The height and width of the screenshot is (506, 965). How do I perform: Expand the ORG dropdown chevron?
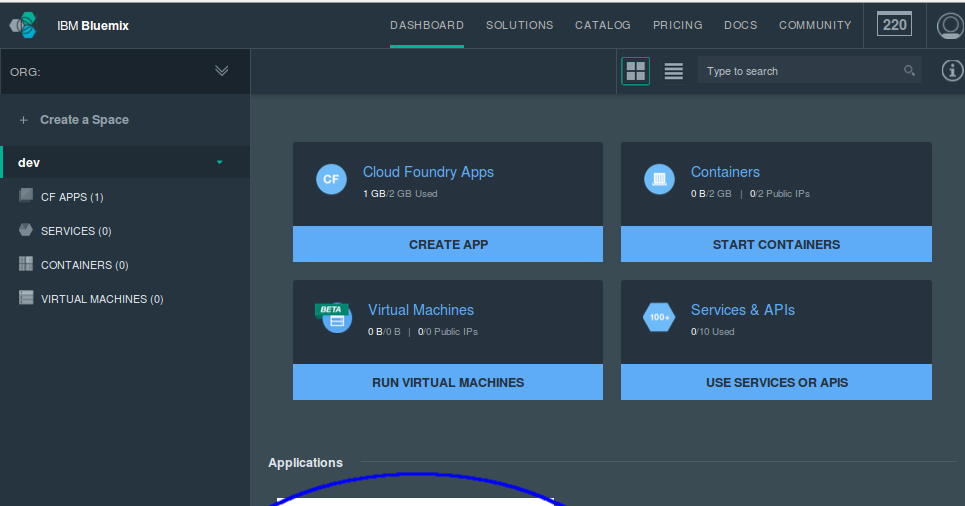click(x=222, y=71)
